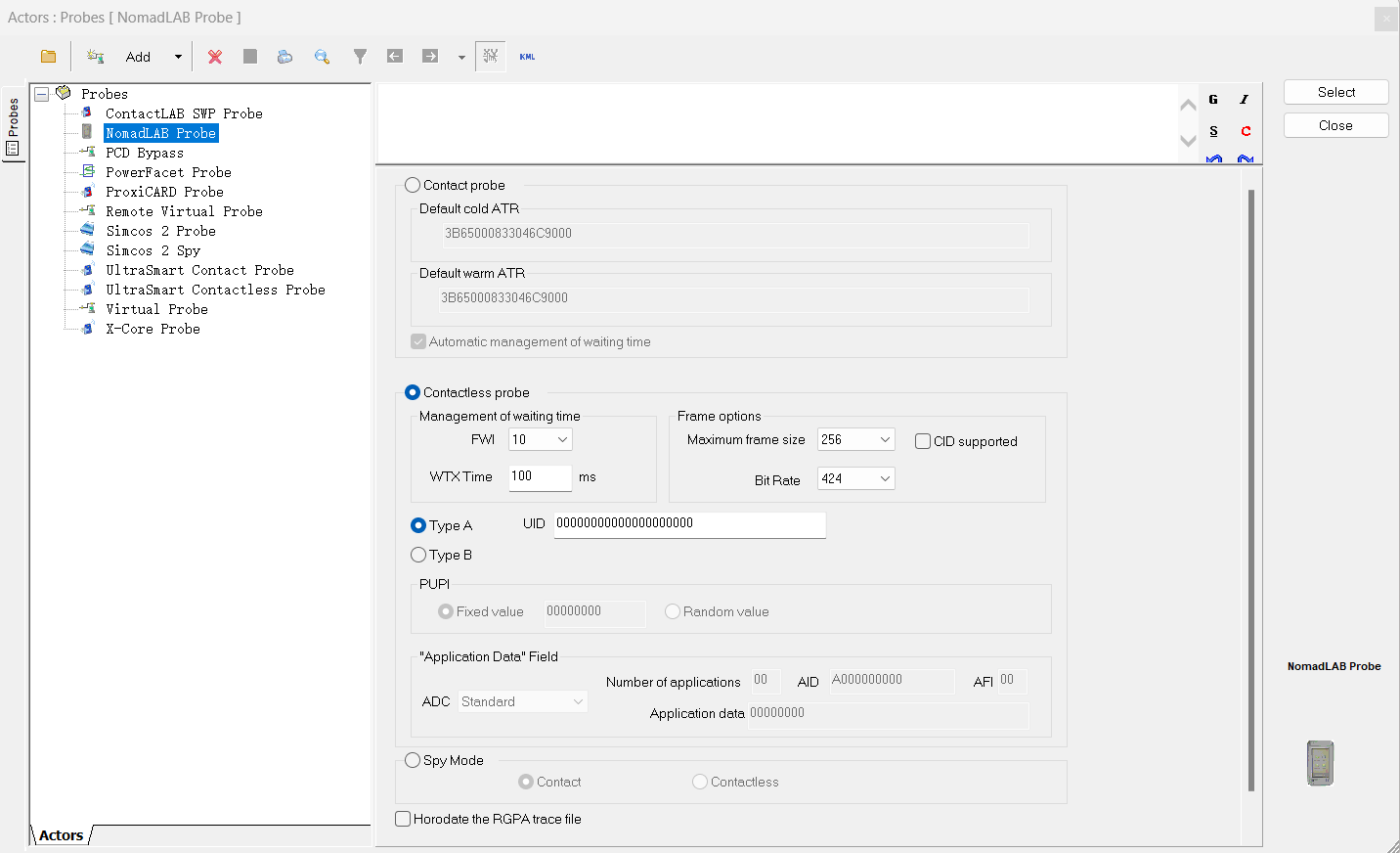1400x853 pixels.
Task: Select Spy Mode Contactless radio
Action: coord(700,782)
